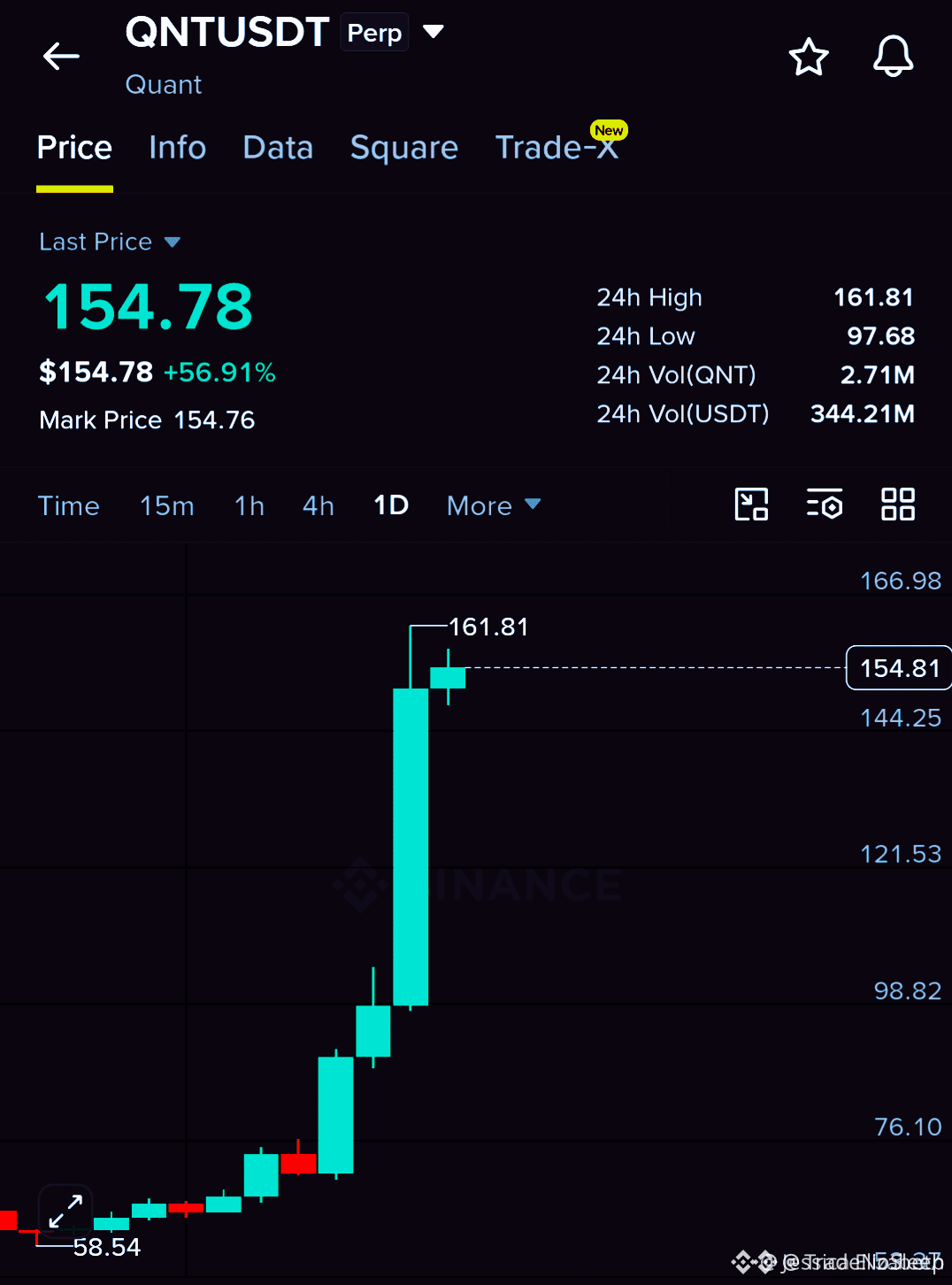Open price alerts via bell icon
Image resolution: width=952 pixels, height=1285 pixels.
click(x=893, y=57)
